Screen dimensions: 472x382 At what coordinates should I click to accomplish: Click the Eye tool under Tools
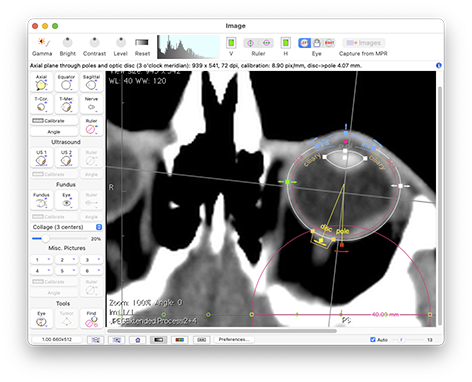coord(42,319)
